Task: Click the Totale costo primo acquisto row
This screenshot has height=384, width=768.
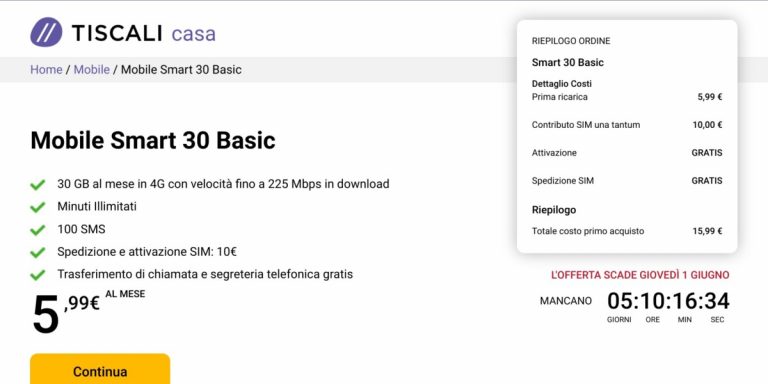Action: coord(627,231)
